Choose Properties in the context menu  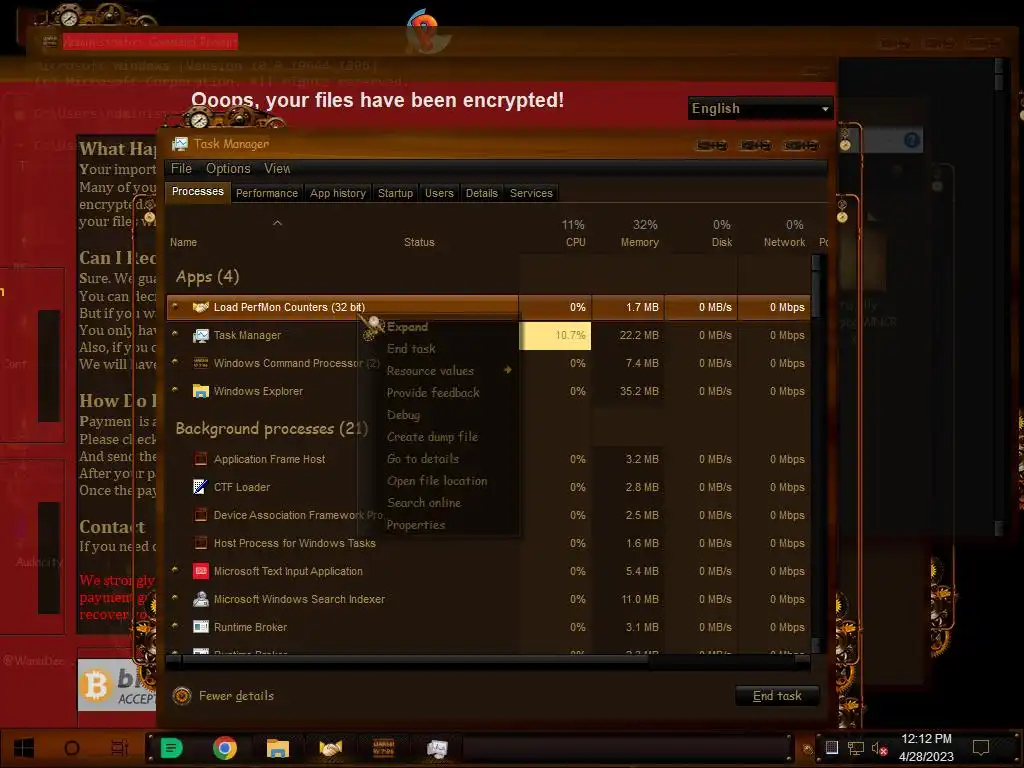pos(415,525)
